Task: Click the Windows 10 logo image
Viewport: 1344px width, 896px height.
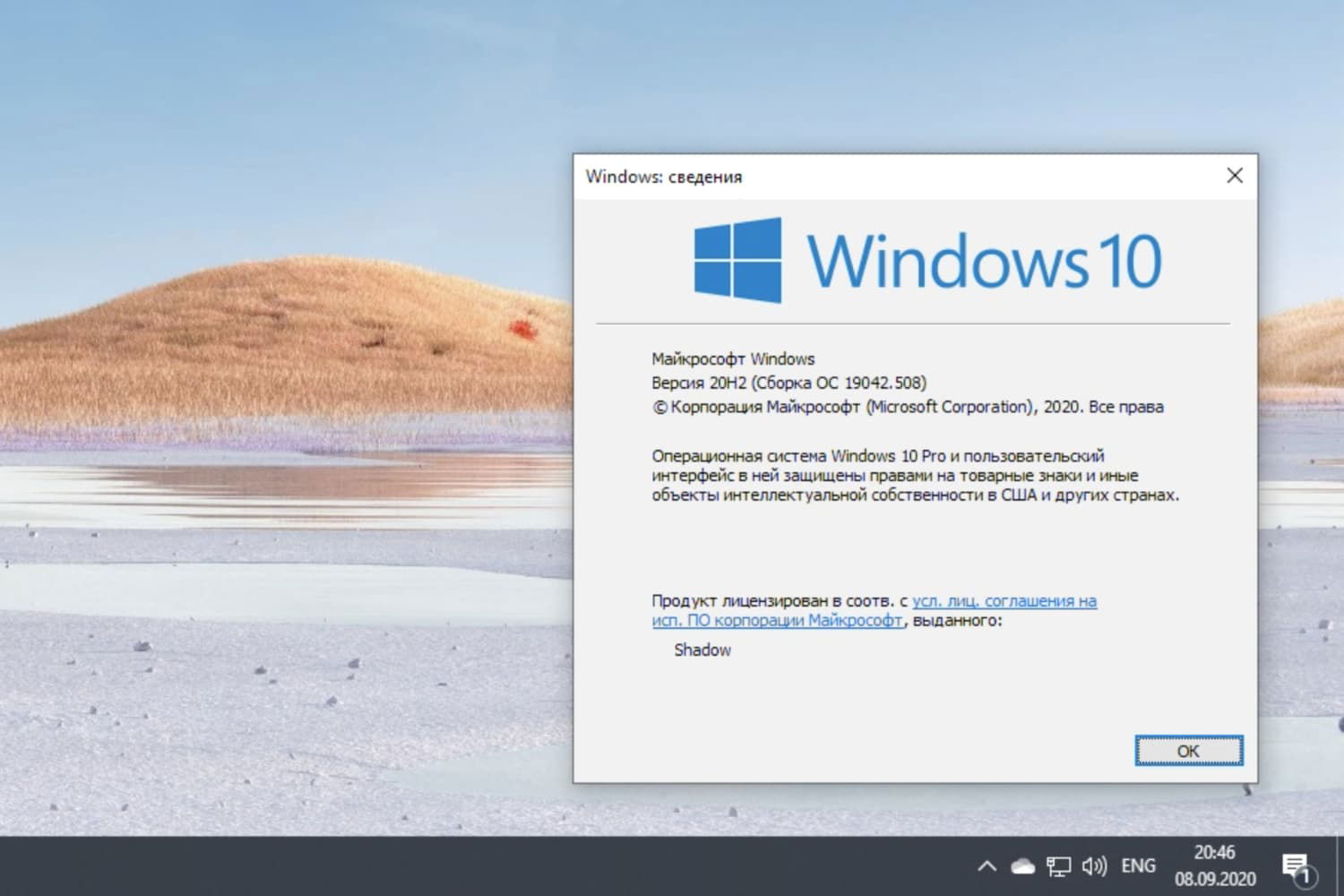Action: click(923, 260)
